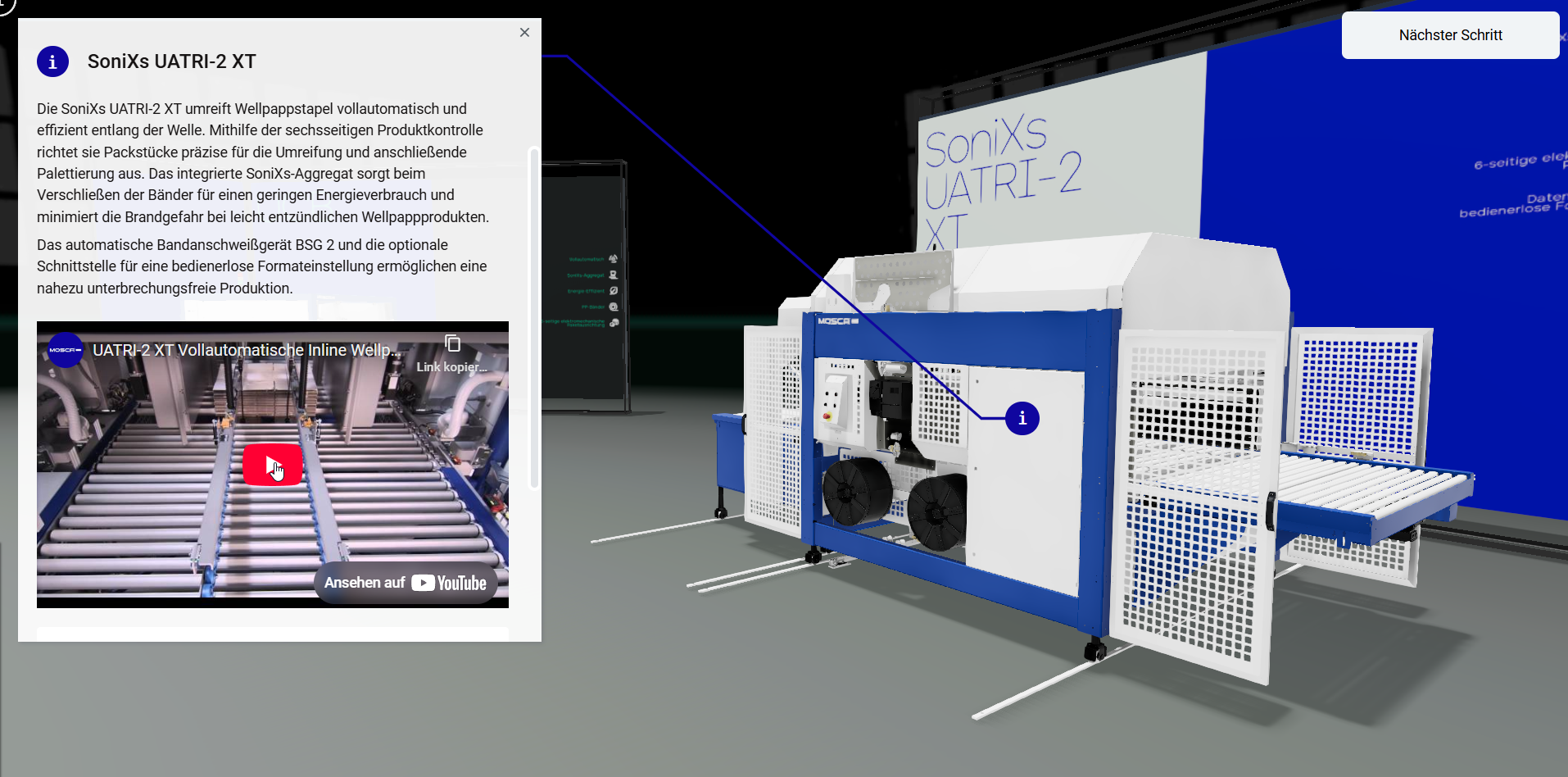Click the Paketausrichtung icon on the dark board

pos(614,323)
